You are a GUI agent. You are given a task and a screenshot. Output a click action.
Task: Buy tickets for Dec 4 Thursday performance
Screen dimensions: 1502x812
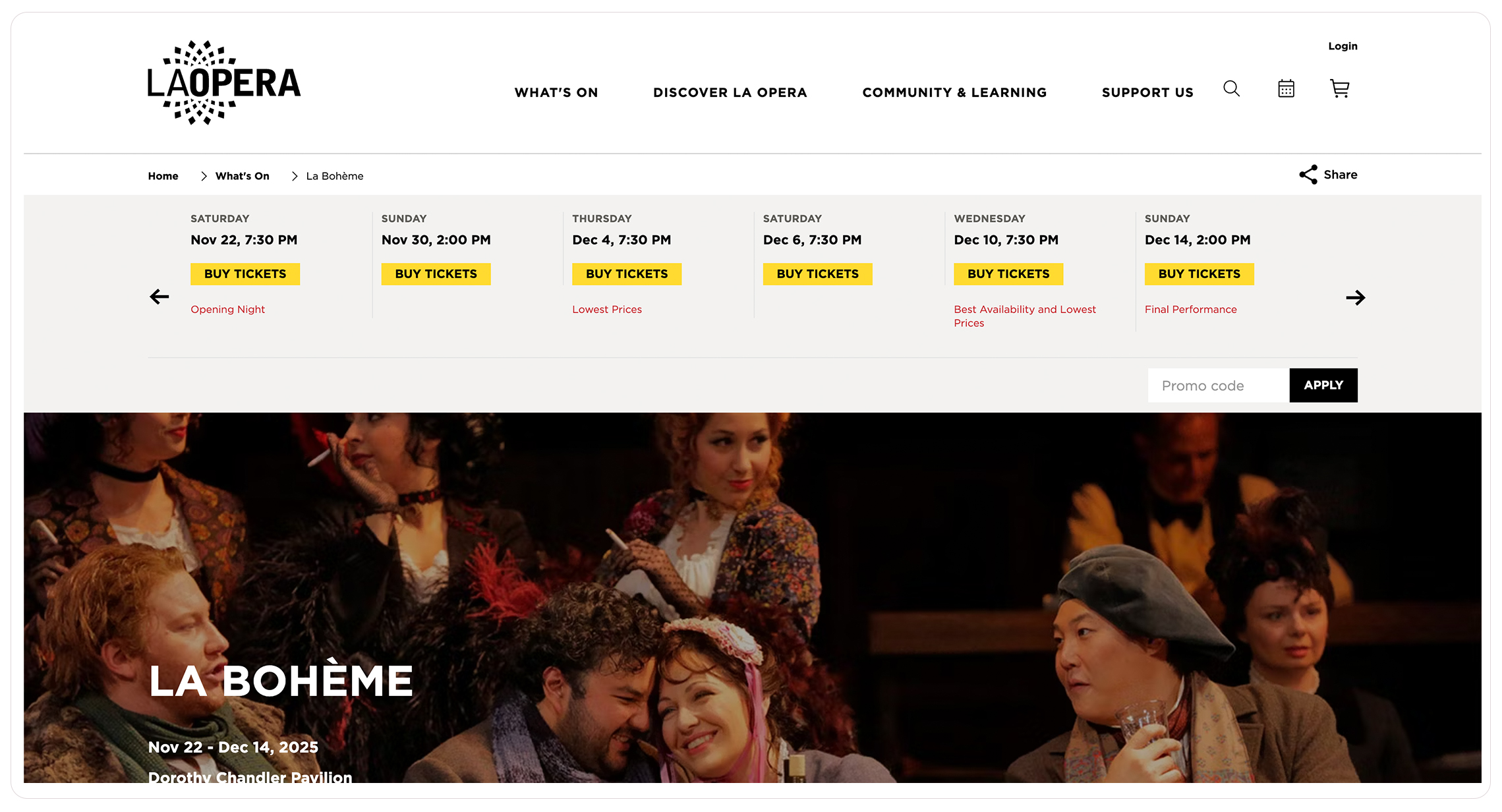pos(627,274)
